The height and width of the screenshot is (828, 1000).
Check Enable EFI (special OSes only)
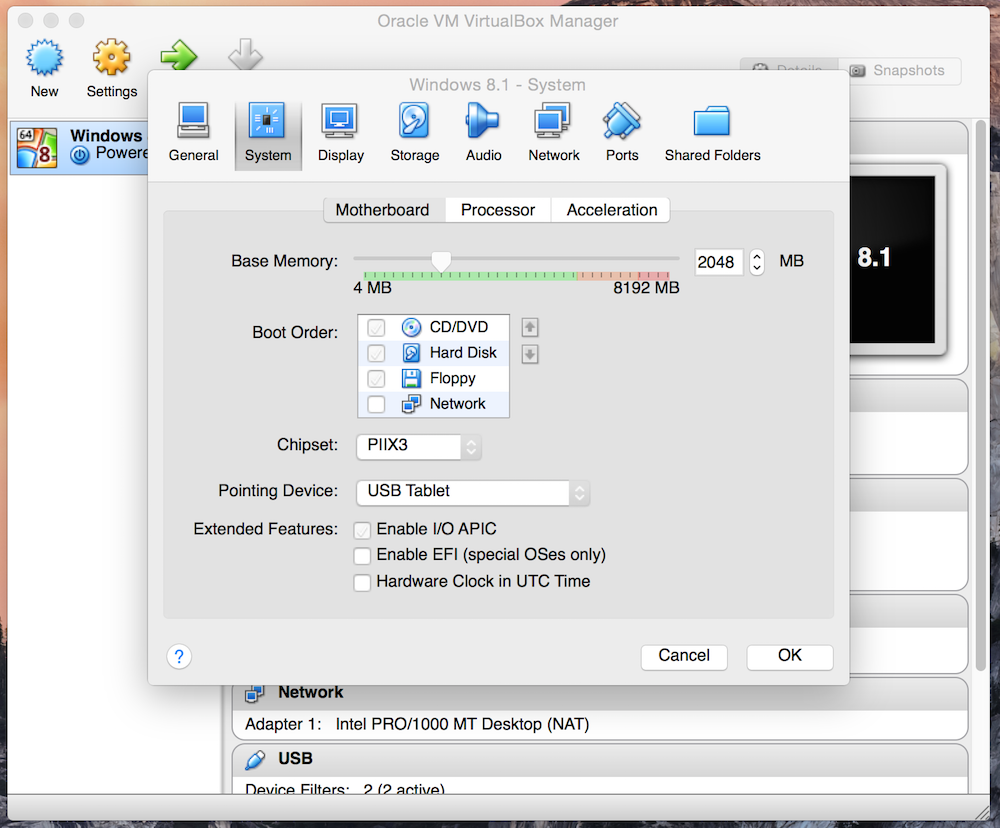pyautogui.click(x=362, y=556)
